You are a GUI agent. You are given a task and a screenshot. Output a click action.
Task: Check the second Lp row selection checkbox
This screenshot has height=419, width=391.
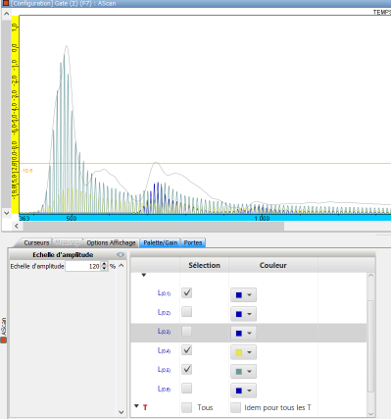coord(187,312)
